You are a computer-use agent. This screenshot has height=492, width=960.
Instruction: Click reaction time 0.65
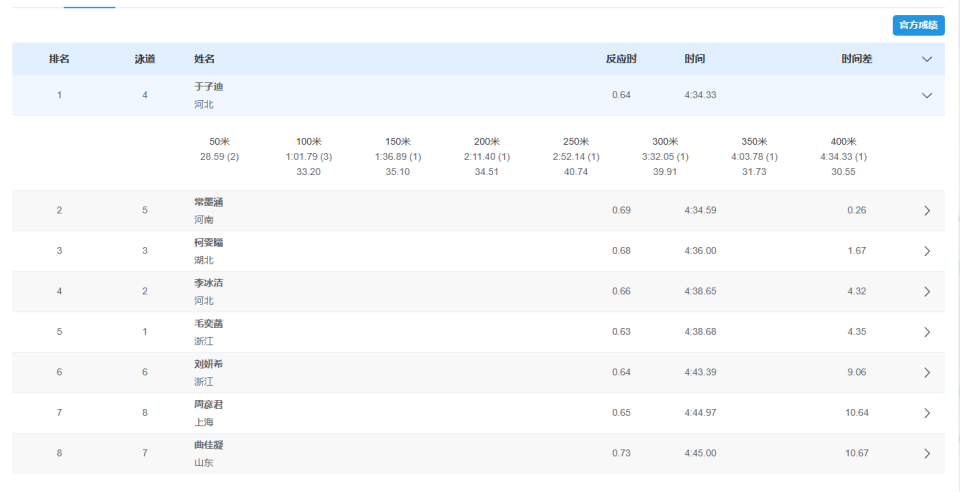tap(621, 412)
